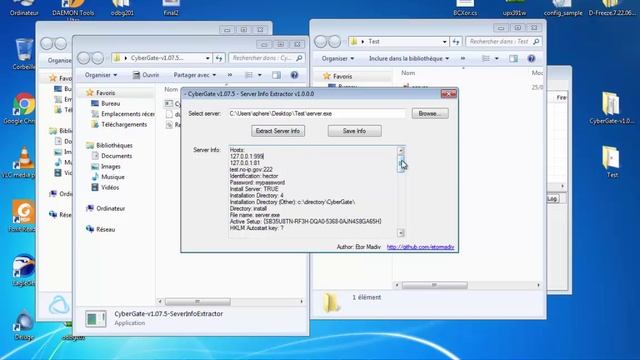Open address bar dropdown in Test window
The height and width of the screenshot is (360, 640).
click(444, 42)
